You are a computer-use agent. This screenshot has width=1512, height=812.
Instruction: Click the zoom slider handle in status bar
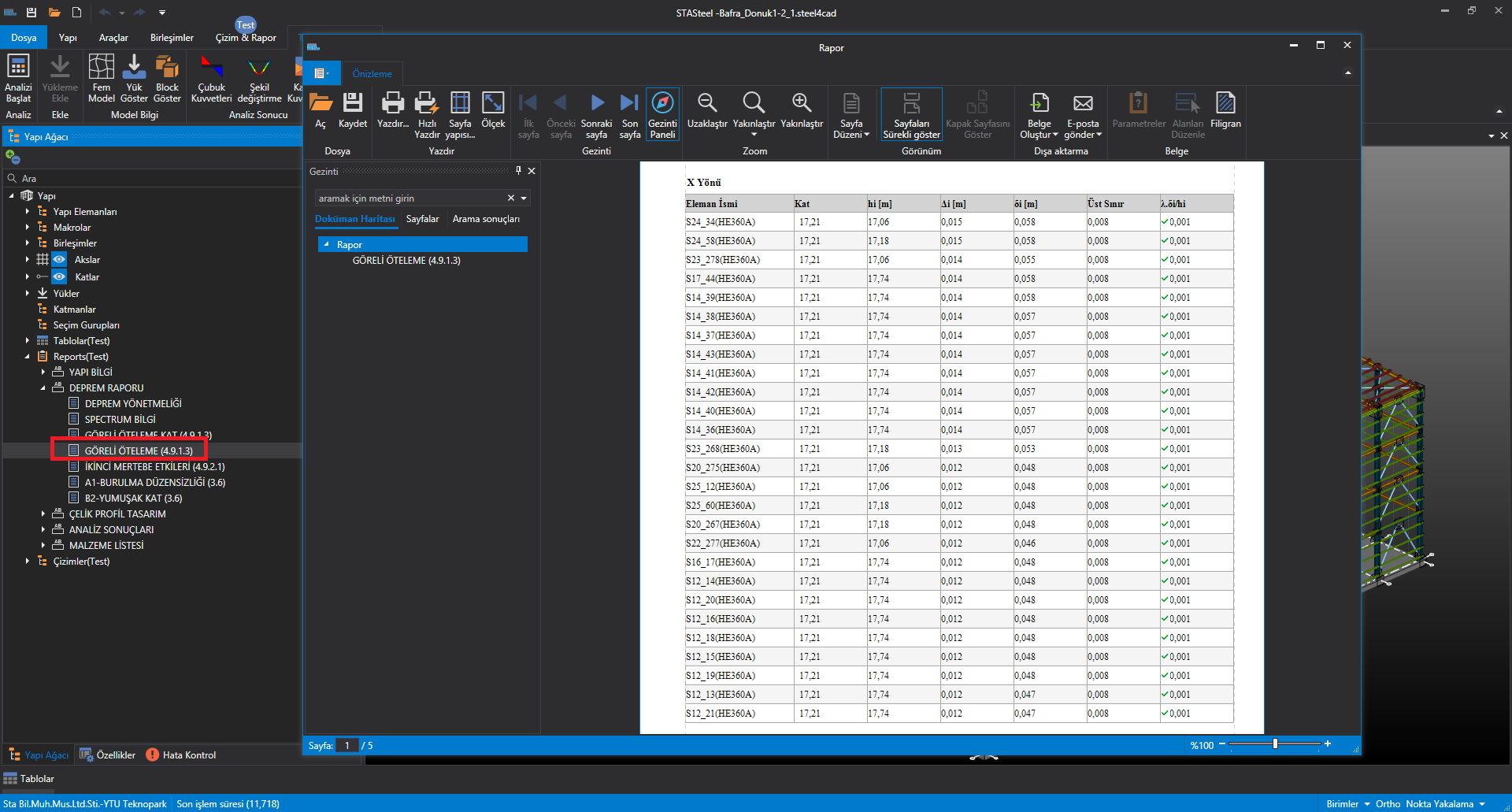click(x=1275, y=744)
